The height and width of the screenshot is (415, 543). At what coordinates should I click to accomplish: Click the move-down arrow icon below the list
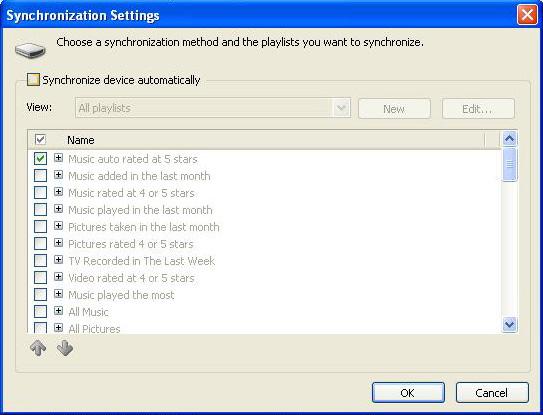(x=65, y=348)
